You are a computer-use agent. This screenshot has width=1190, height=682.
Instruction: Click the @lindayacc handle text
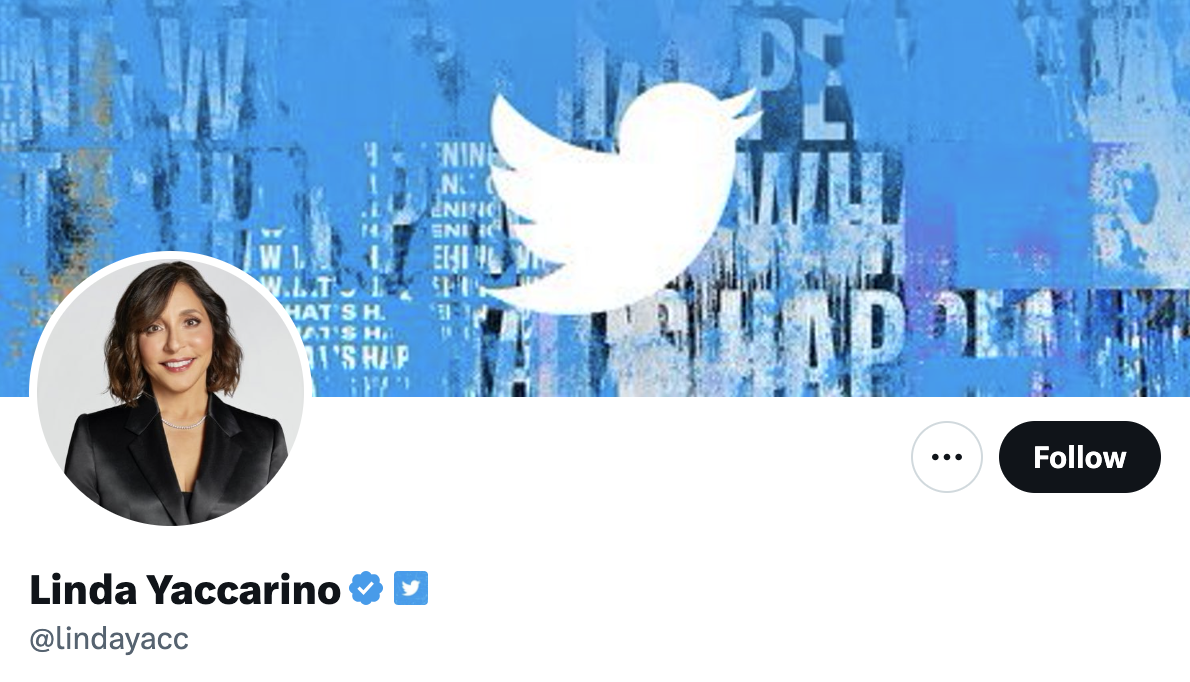[x=109, y=639]
